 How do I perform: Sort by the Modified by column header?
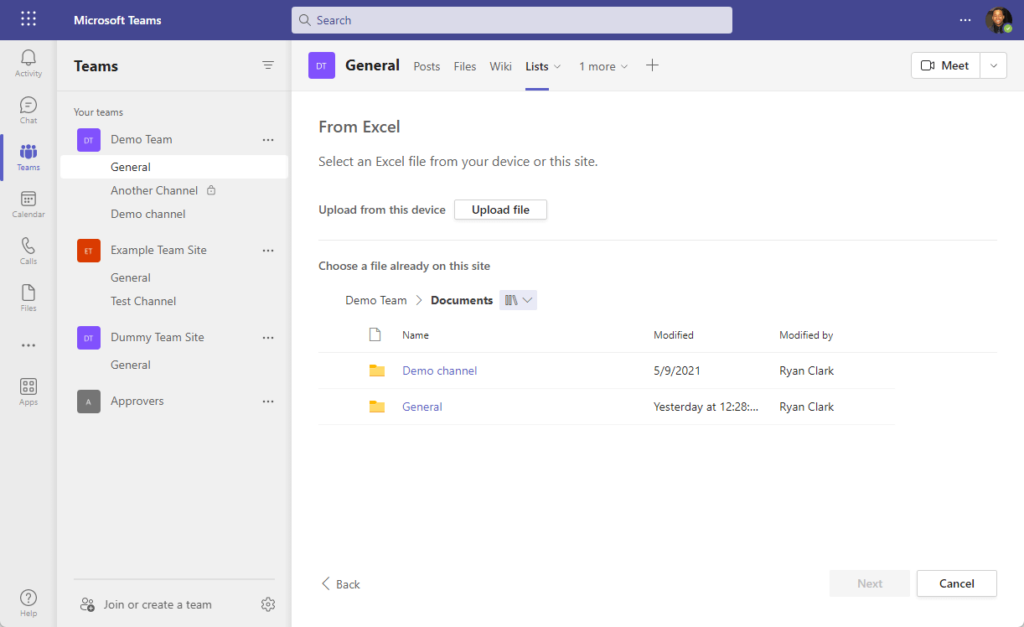pos(806,335)
